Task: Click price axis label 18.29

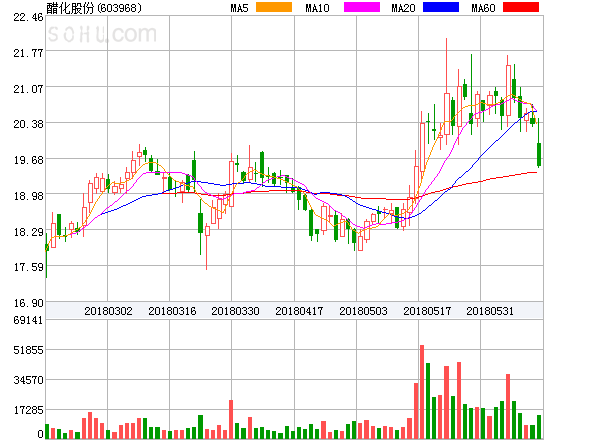Action: (x=28, y=232)
